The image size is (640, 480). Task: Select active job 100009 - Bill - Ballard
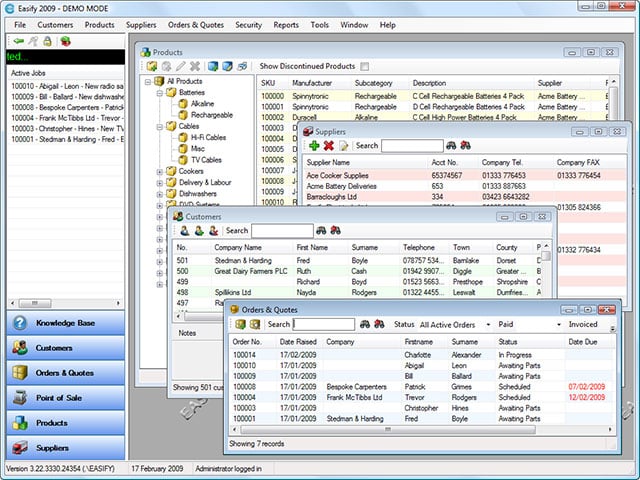67,97
